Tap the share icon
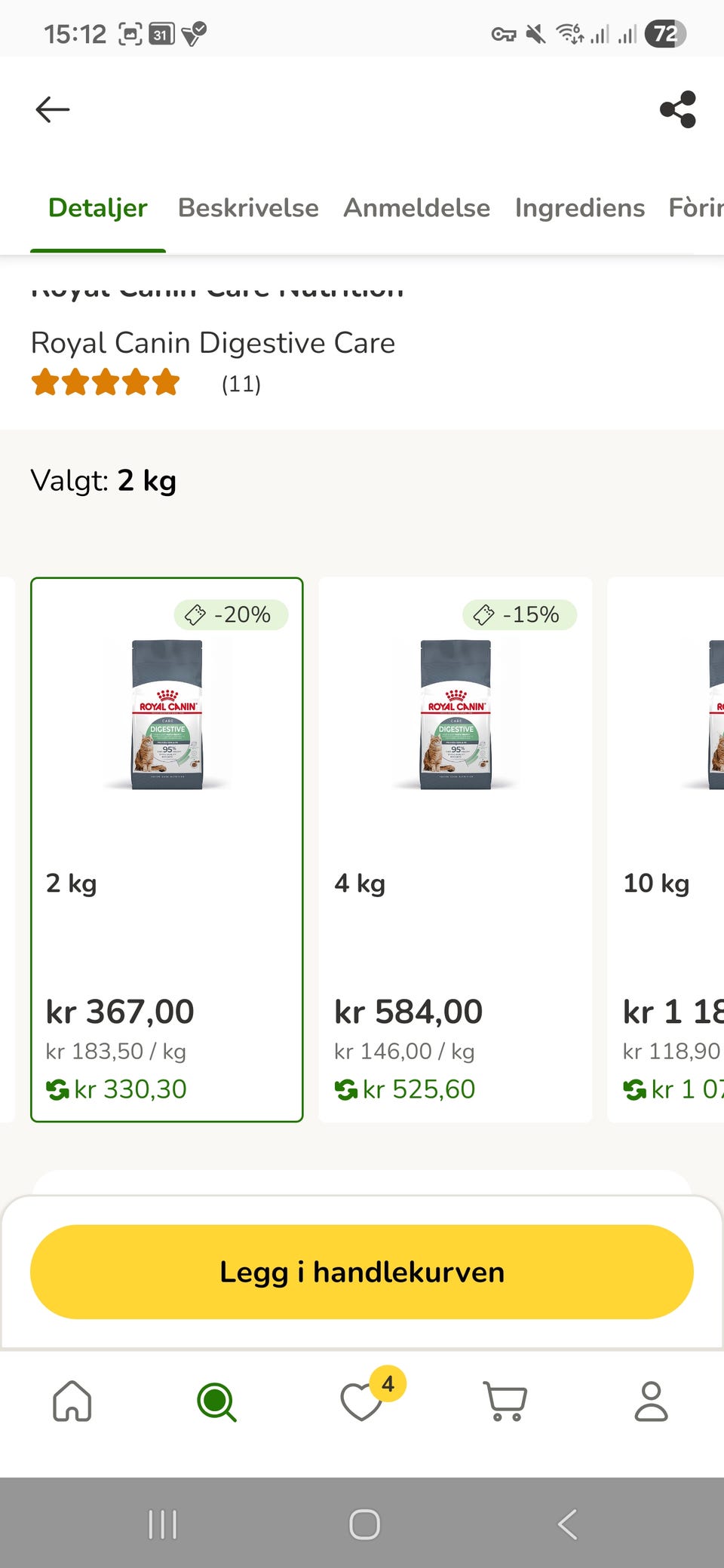 pos(677,109)
